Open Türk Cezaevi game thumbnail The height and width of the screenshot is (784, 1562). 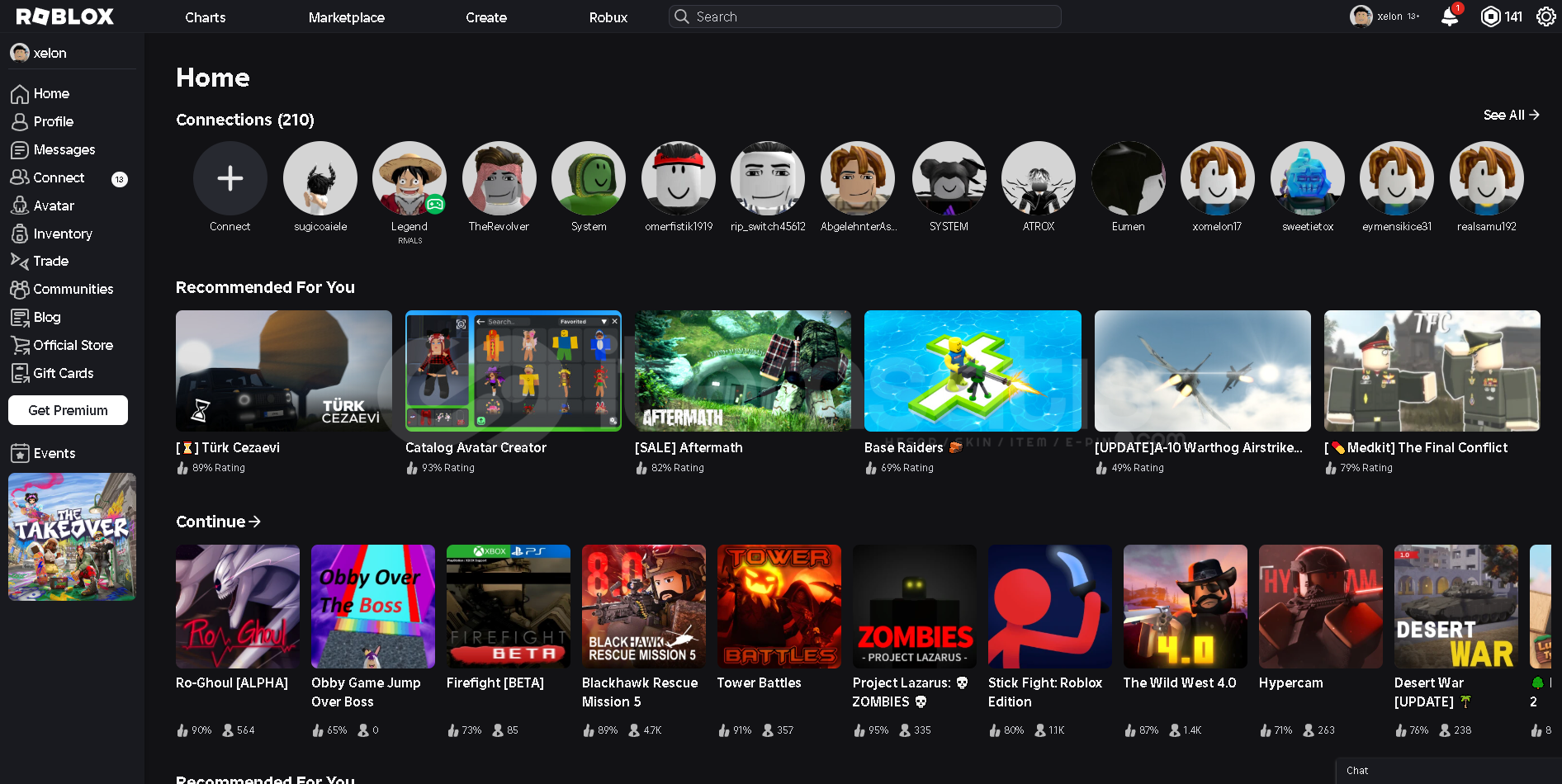pos(284,371)
